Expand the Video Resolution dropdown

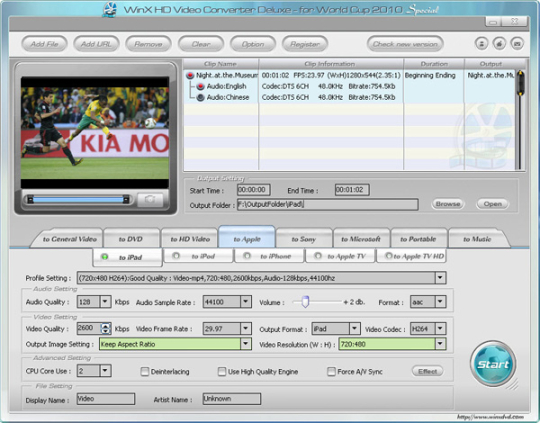(x=440, y=344)
